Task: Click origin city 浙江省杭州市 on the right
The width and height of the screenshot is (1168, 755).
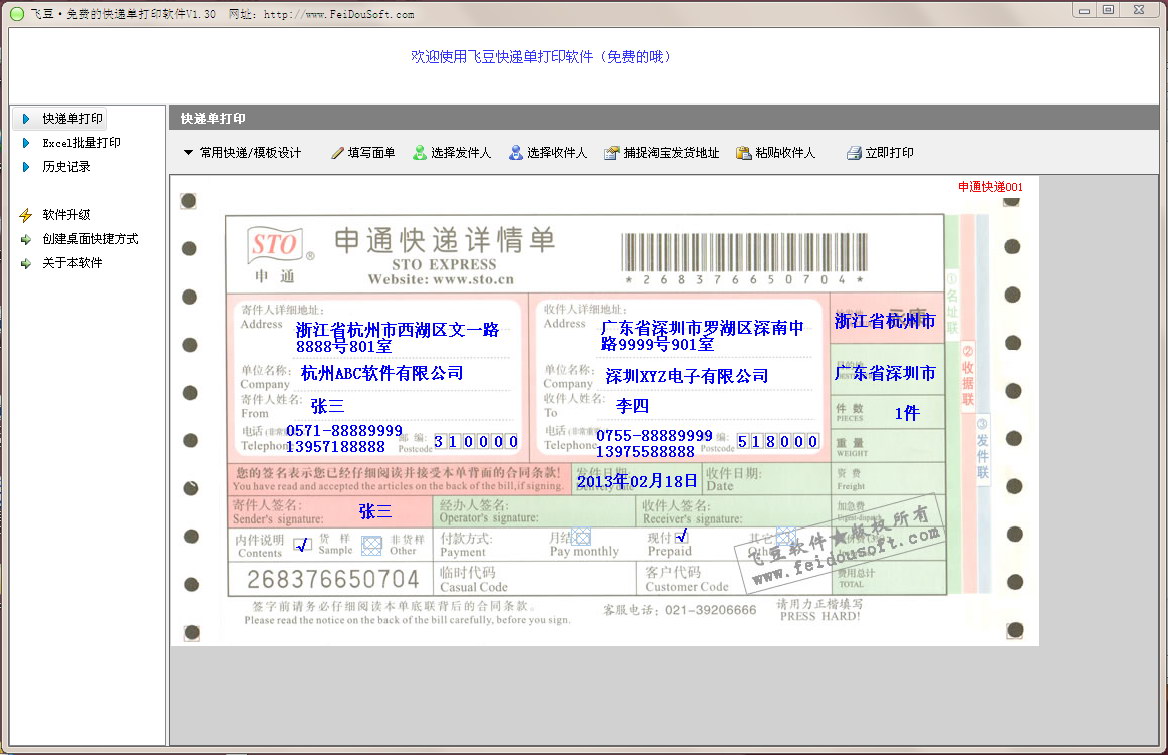Action: coord(885,321)
